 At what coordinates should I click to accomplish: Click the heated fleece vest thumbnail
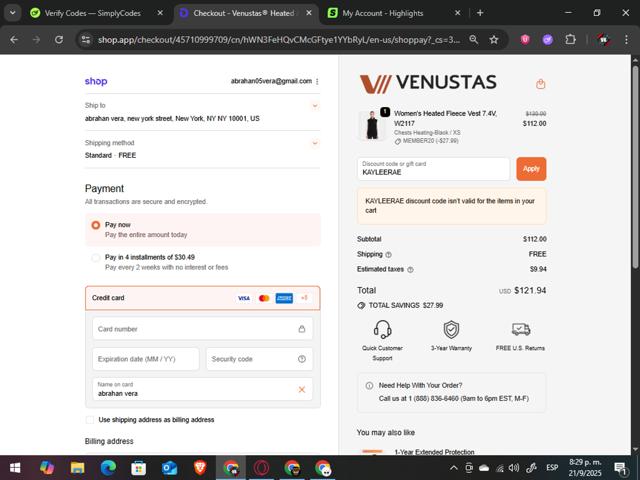[x=372, y=125]
